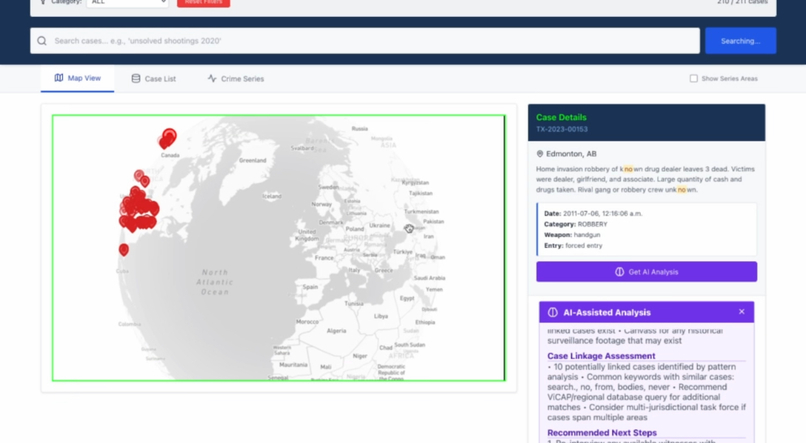806x443 pixels.
Task: Click the blue Searching... button
Action: (740, 41)
